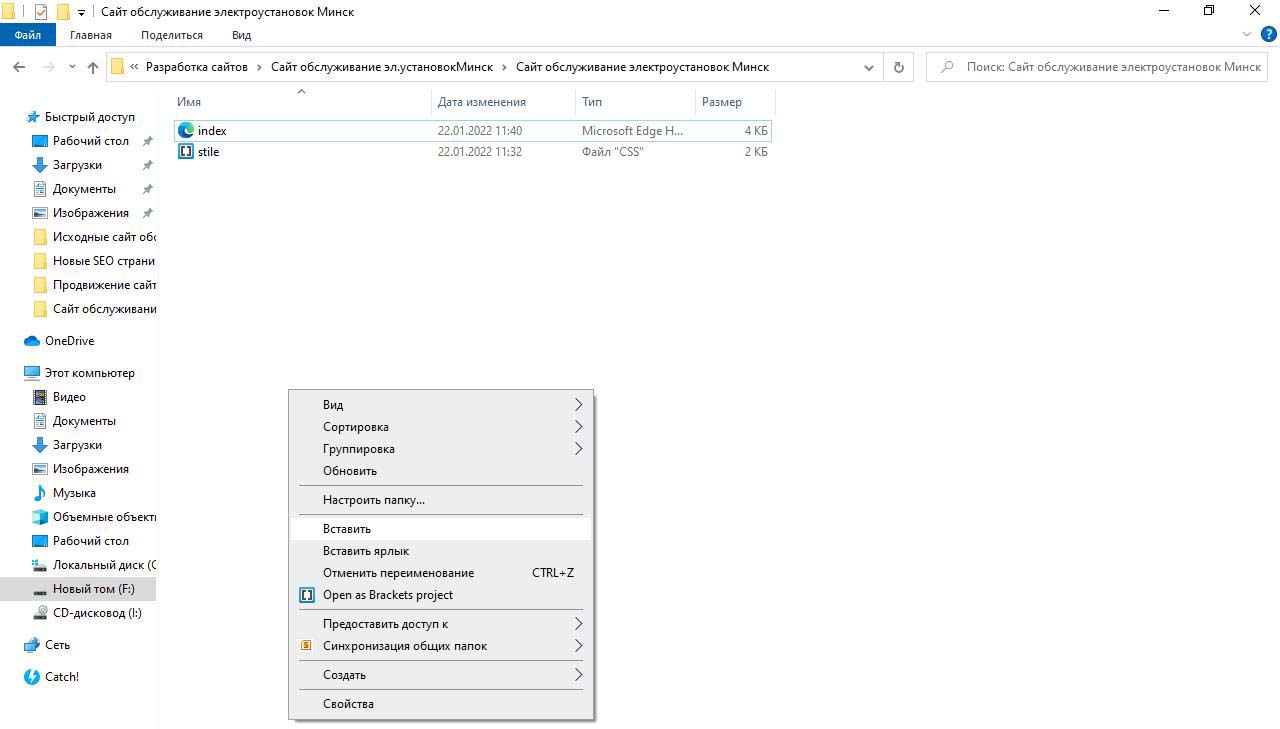Open recent locations dropdown arrow

click(72, 67)
